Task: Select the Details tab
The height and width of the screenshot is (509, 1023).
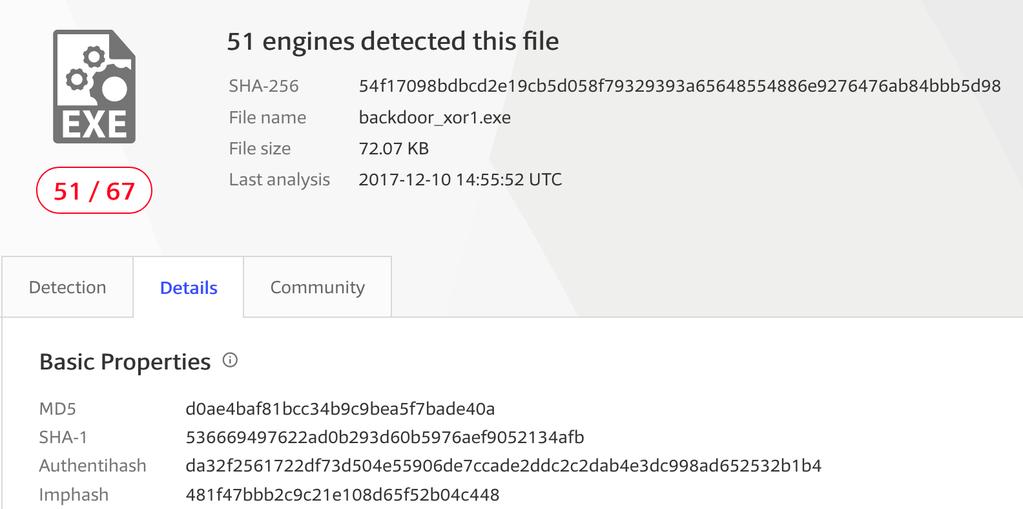Action: click(189, 287)
